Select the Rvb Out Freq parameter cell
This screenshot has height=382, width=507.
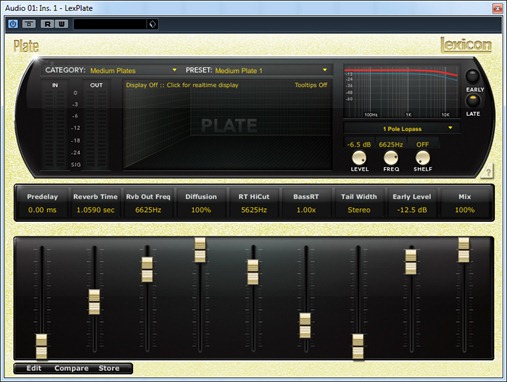pyautogui.click(x=148, y=203)
